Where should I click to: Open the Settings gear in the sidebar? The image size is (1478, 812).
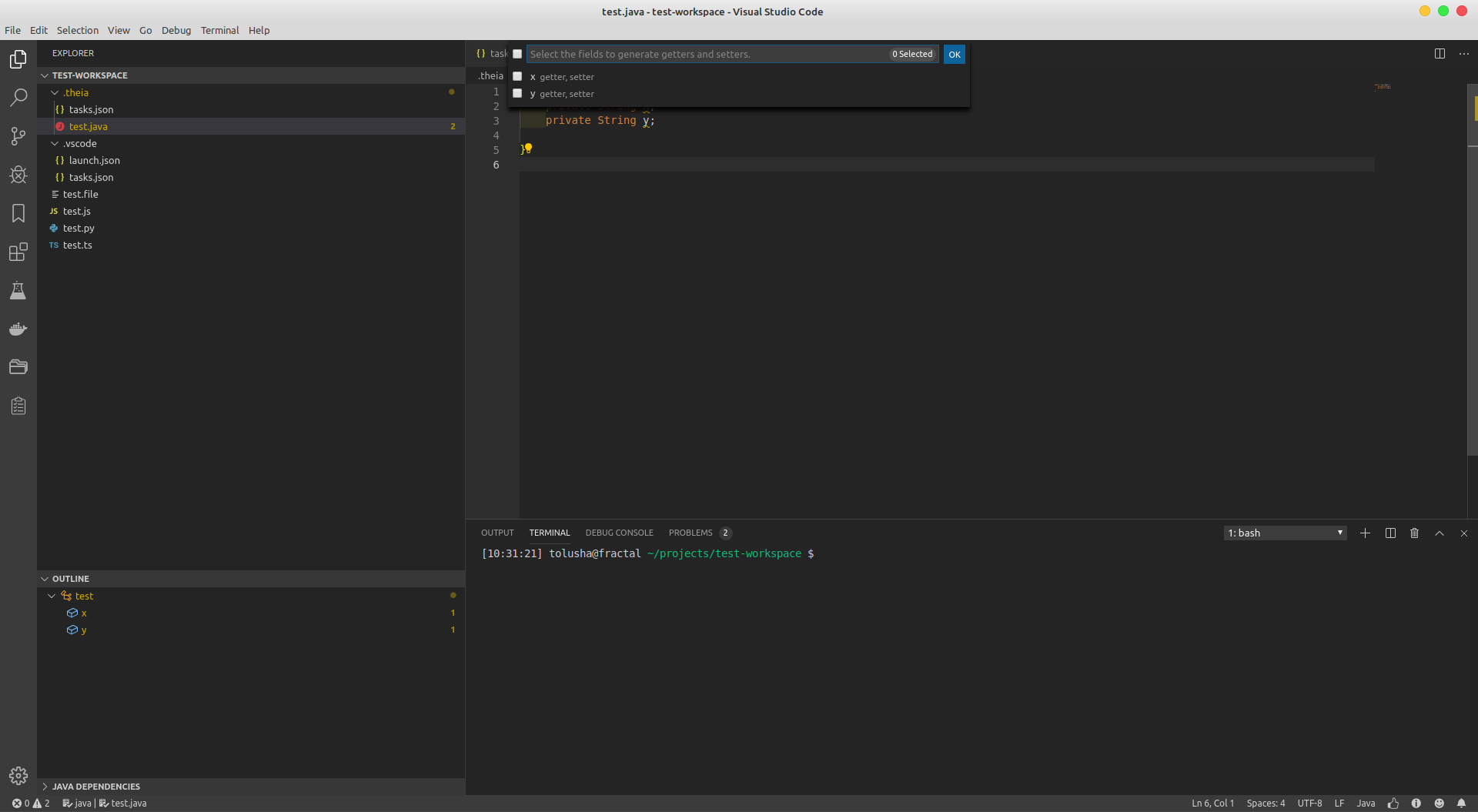point(18,776)
